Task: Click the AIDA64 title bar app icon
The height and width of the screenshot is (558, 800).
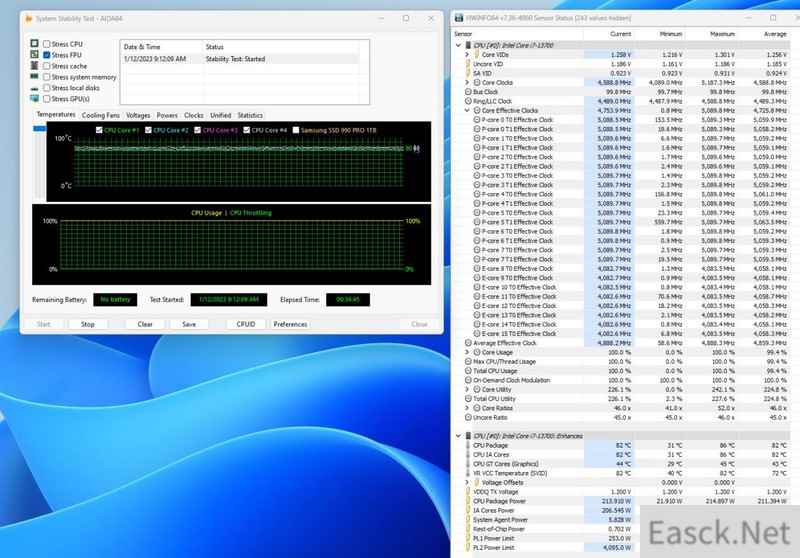Action: click(29, 19)
